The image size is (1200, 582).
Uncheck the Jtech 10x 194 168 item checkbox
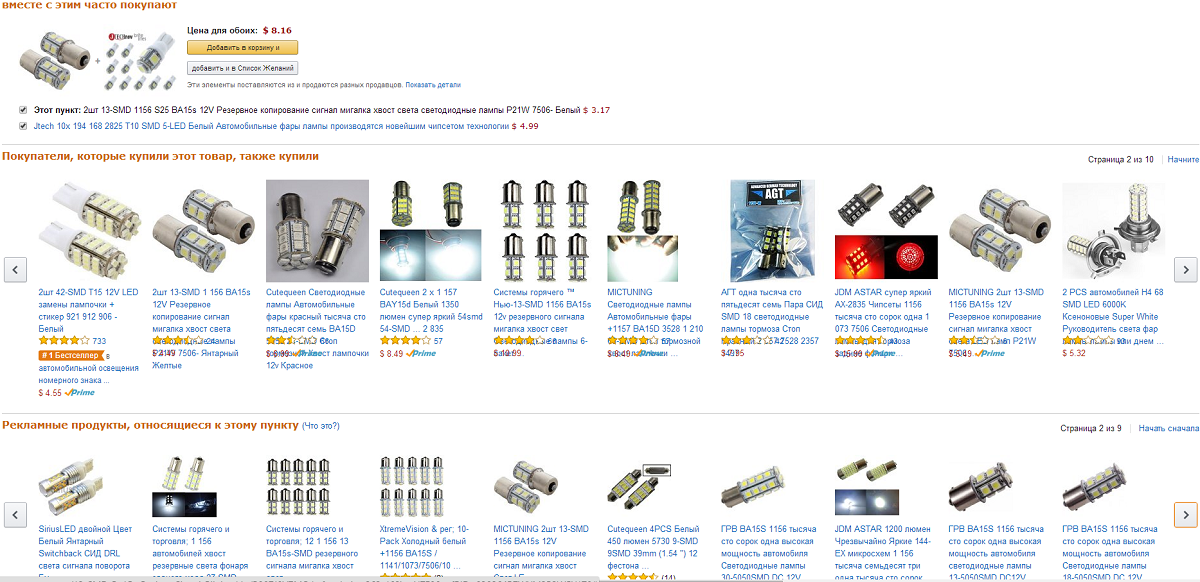(23, 126)
